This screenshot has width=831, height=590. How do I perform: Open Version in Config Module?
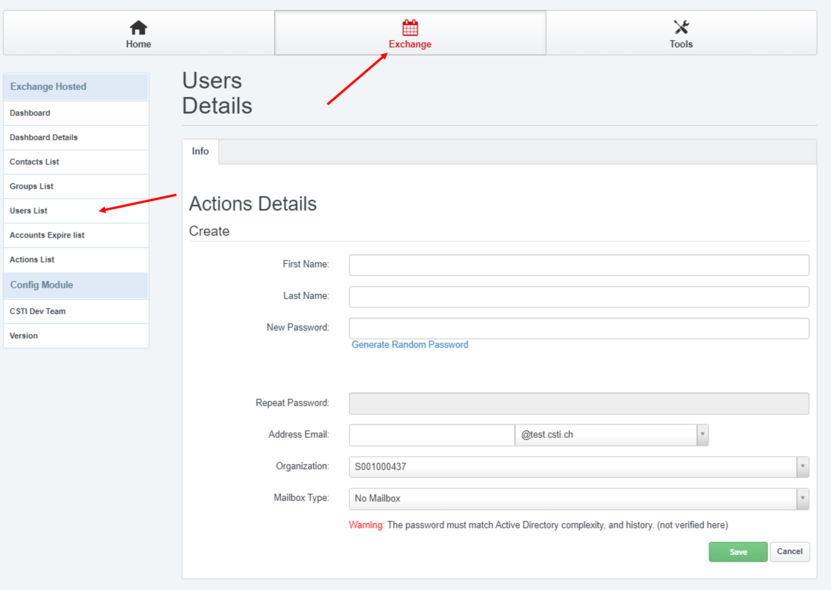point(76,336)
